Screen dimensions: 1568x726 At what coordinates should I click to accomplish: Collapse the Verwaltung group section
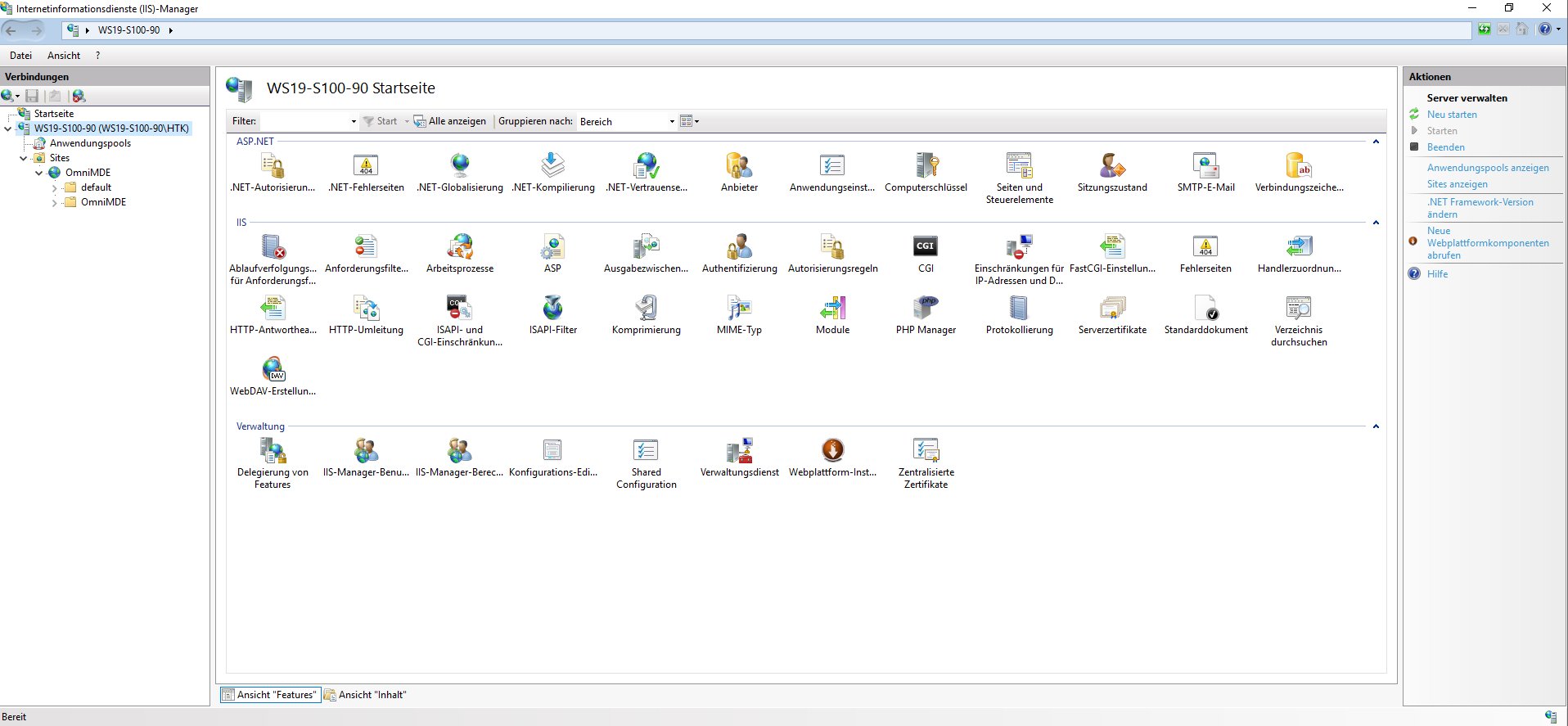pos(1376,426)
